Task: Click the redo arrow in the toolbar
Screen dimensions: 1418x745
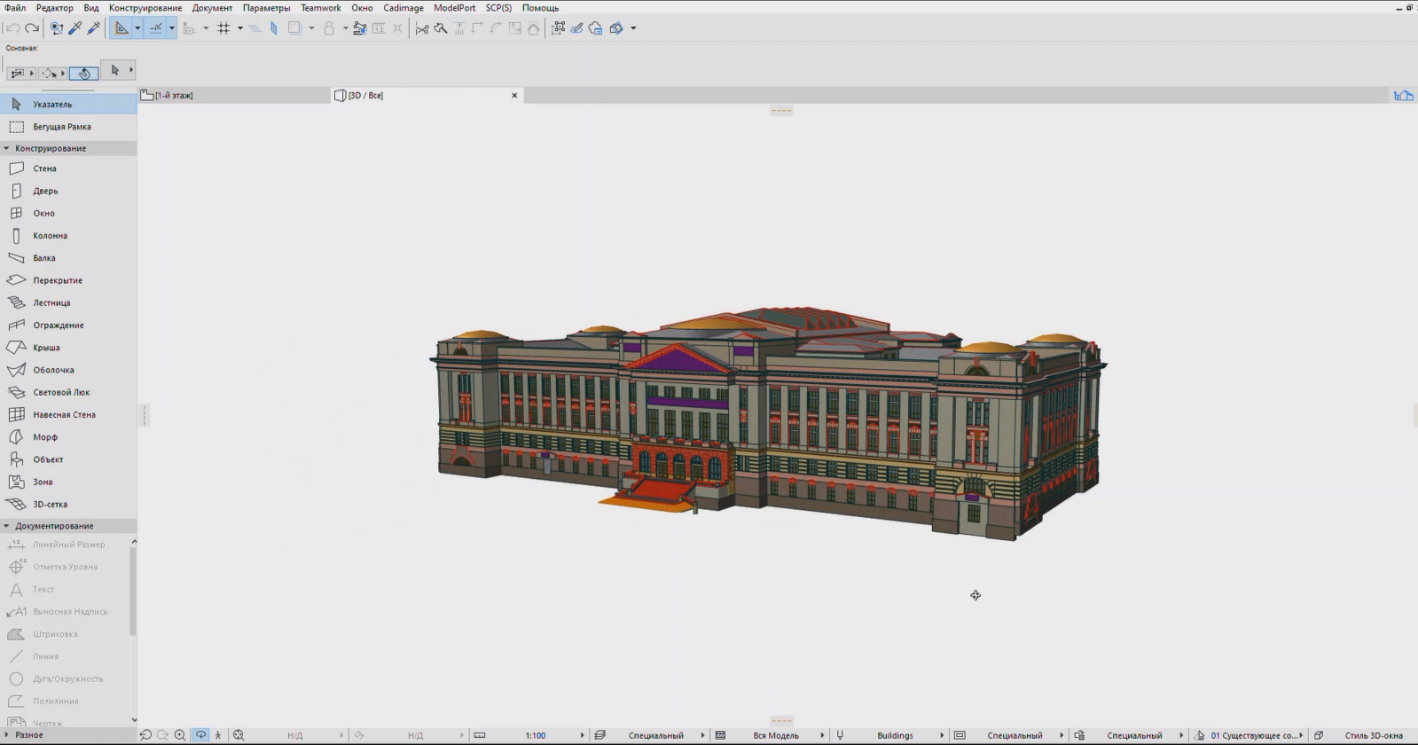Action: pos(32,29)
